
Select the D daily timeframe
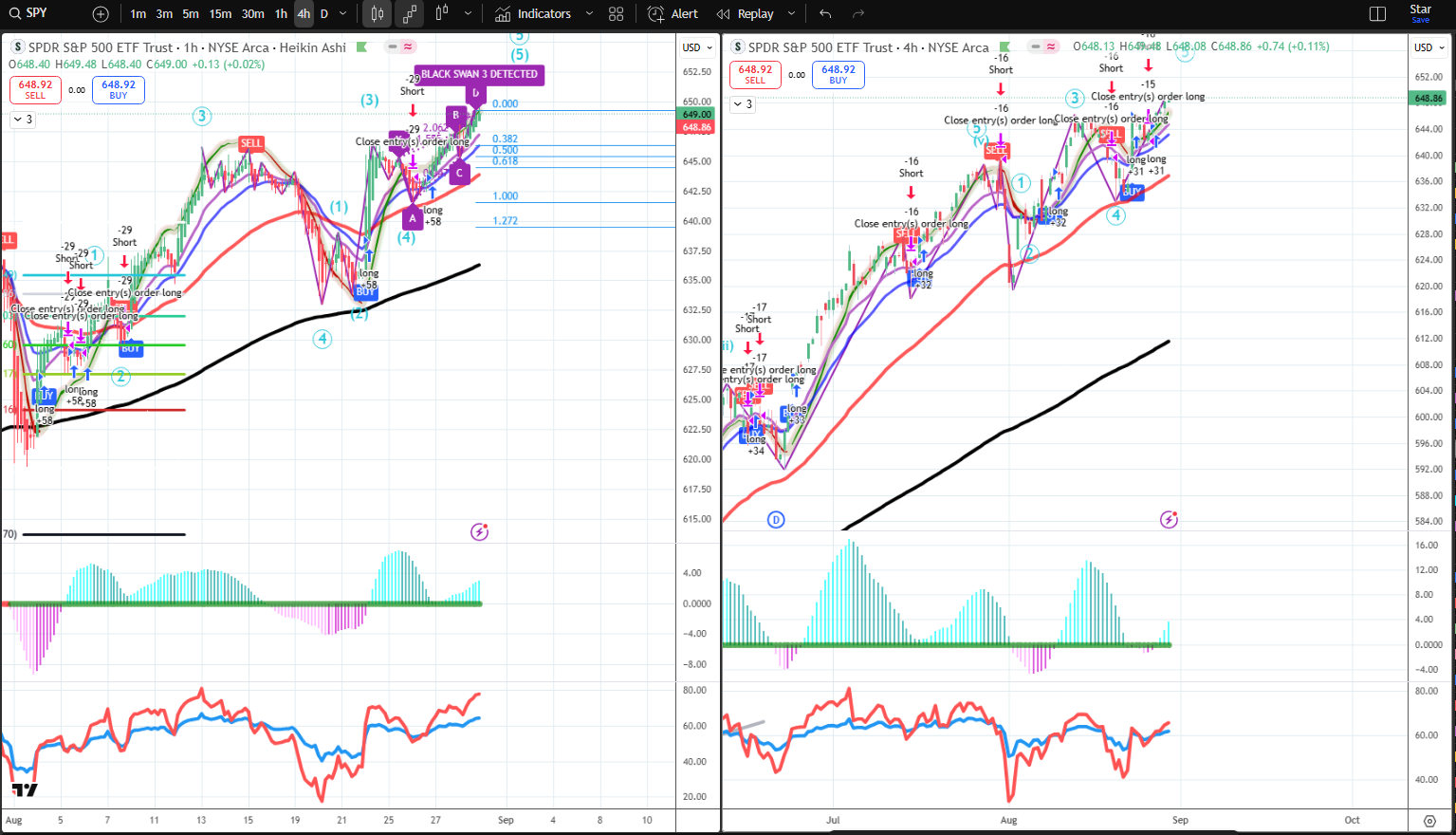coord(324,14)
